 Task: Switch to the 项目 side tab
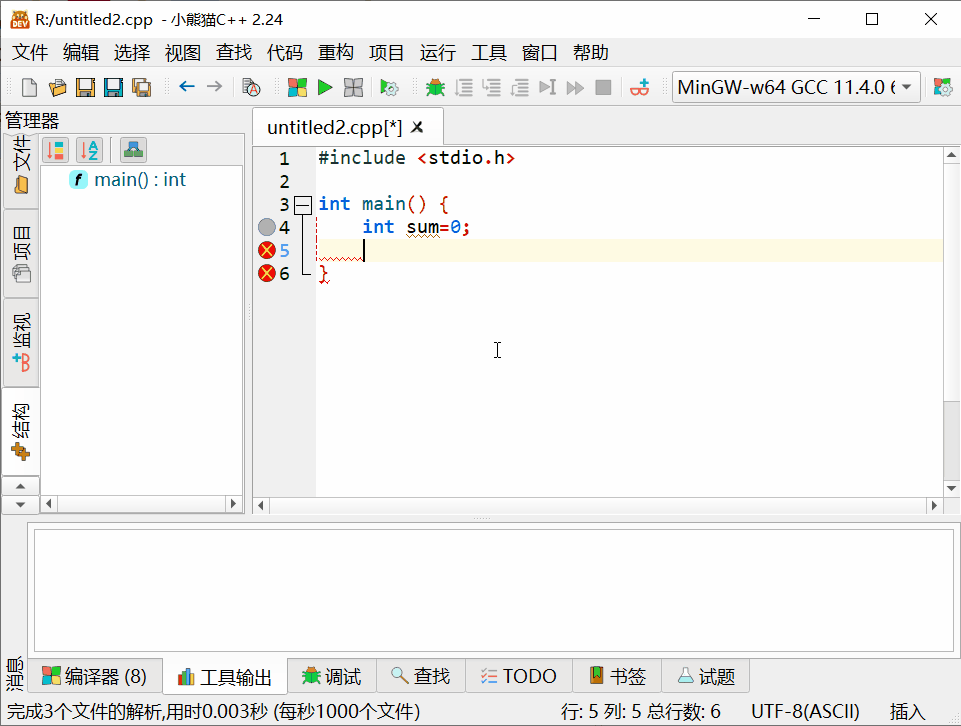(21, 254)
